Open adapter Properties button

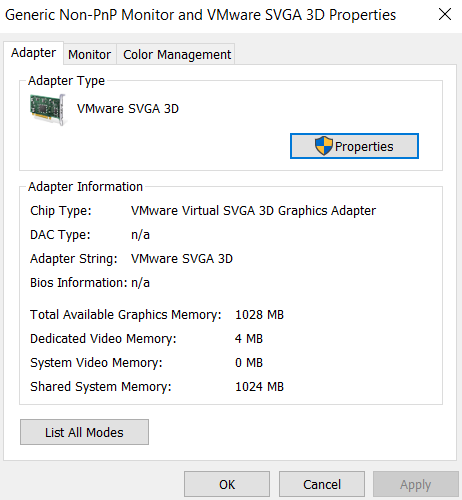click(x=354, y=146)
